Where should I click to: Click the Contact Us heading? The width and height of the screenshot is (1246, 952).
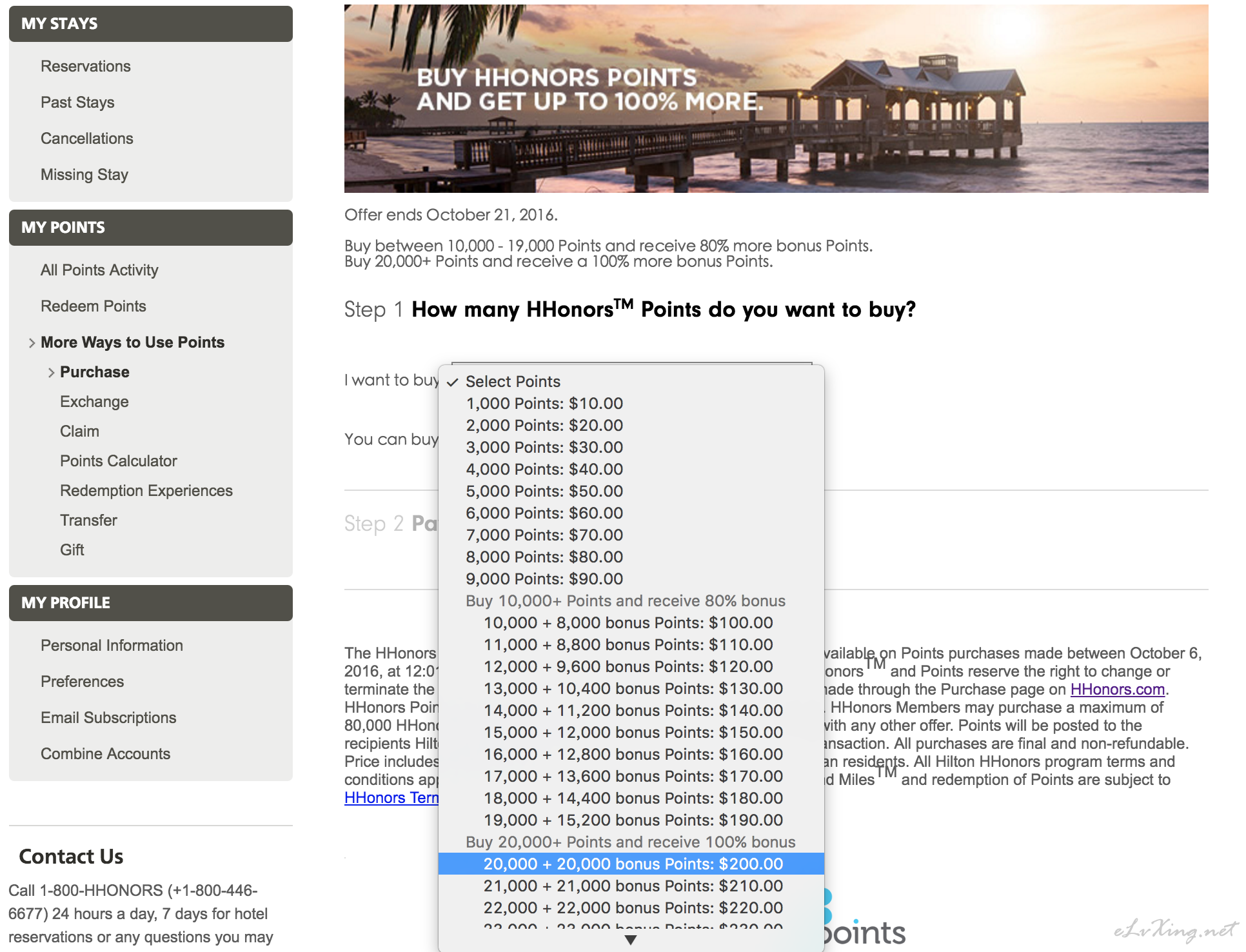click(x=71, y=857)
